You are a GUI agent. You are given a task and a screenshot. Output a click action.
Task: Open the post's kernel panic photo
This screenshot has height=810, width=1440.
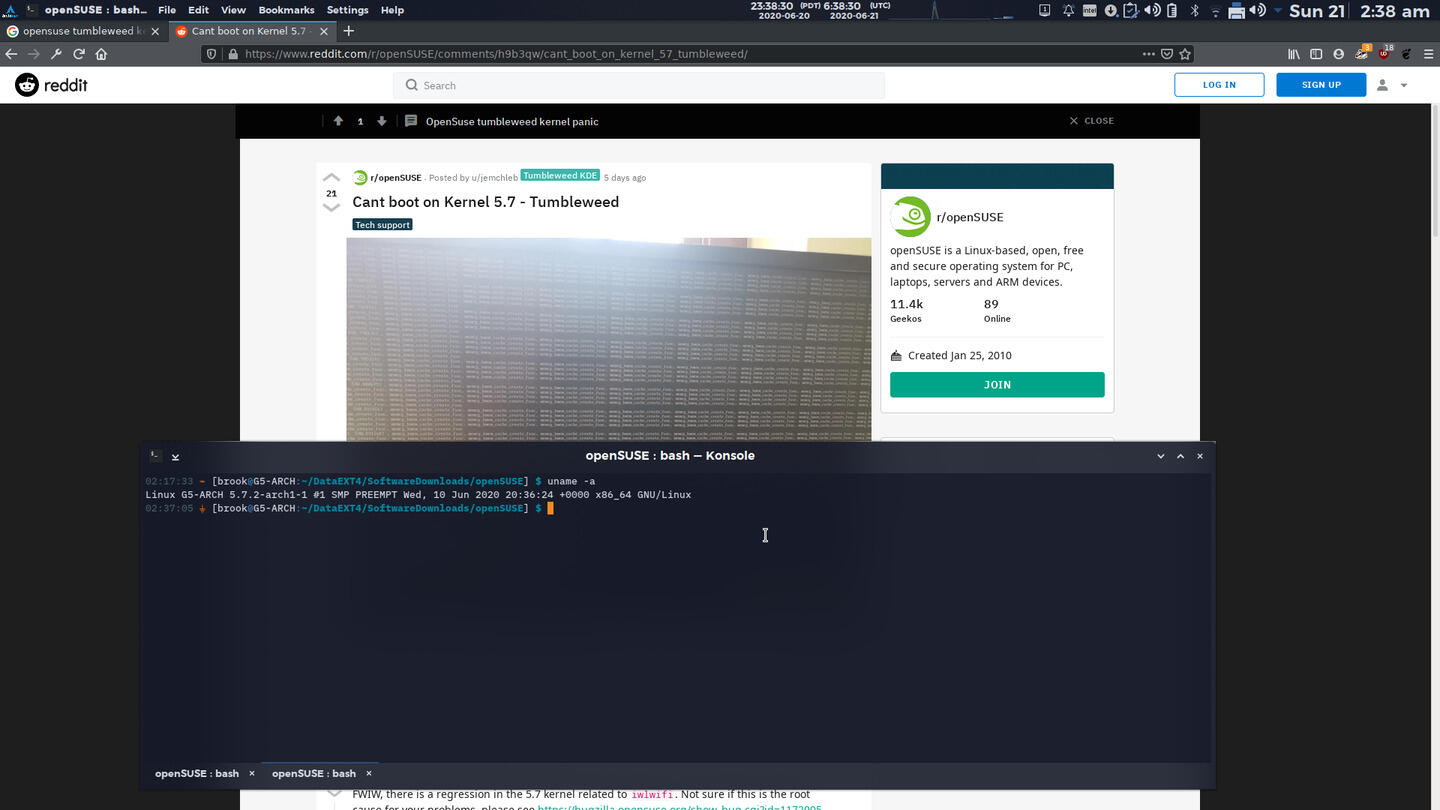[608, 340]
